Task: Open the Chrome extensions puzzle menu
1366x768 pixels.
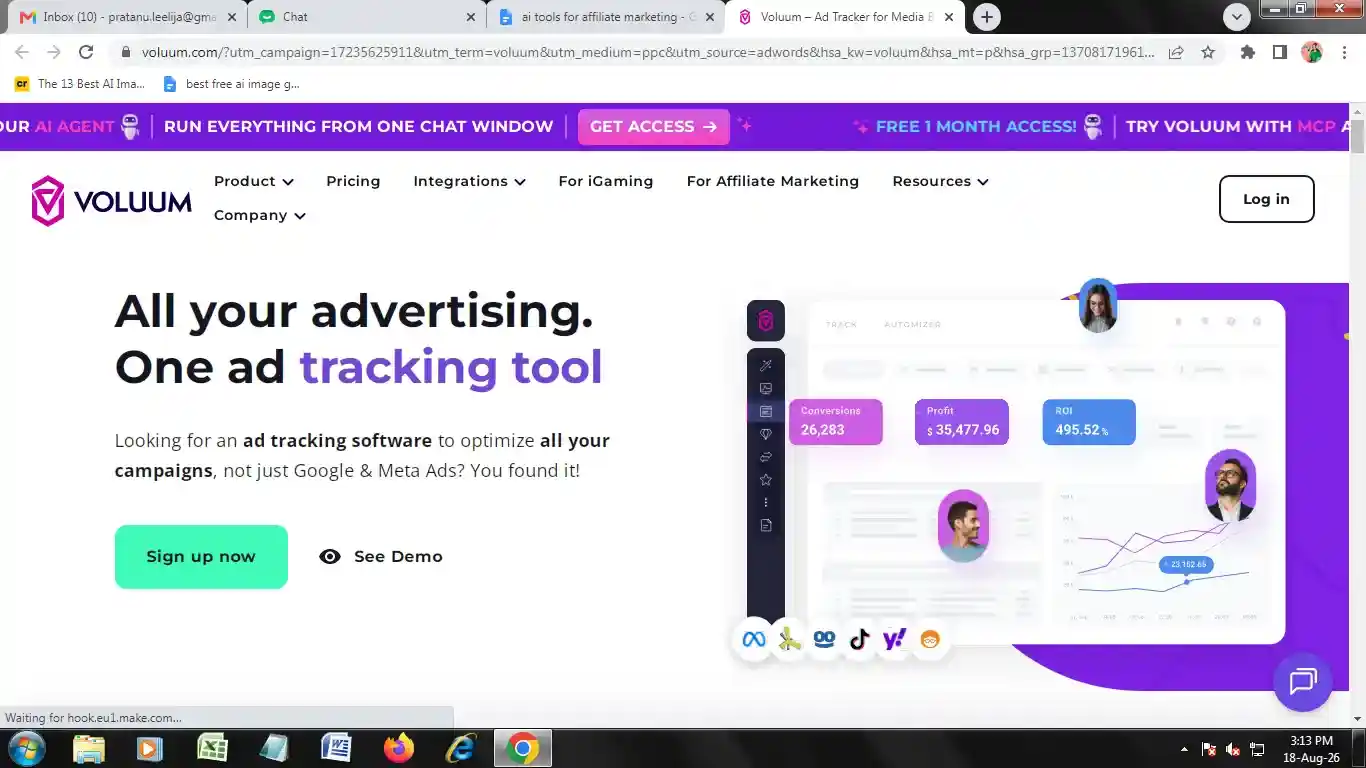Action: 1247,52
